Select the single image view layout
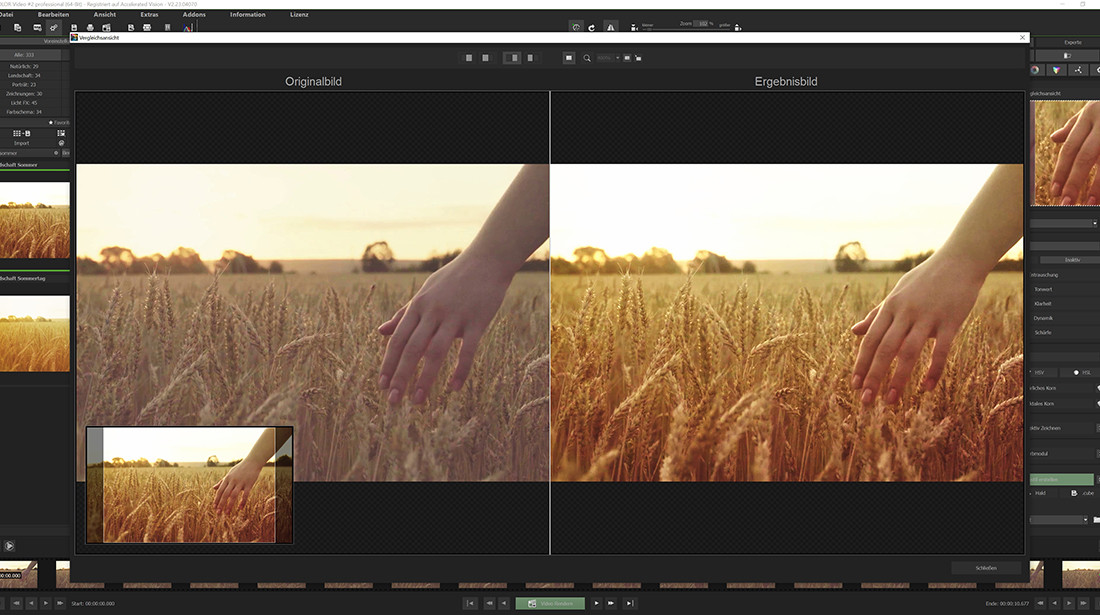1100x615 pixels. point(469,57)
